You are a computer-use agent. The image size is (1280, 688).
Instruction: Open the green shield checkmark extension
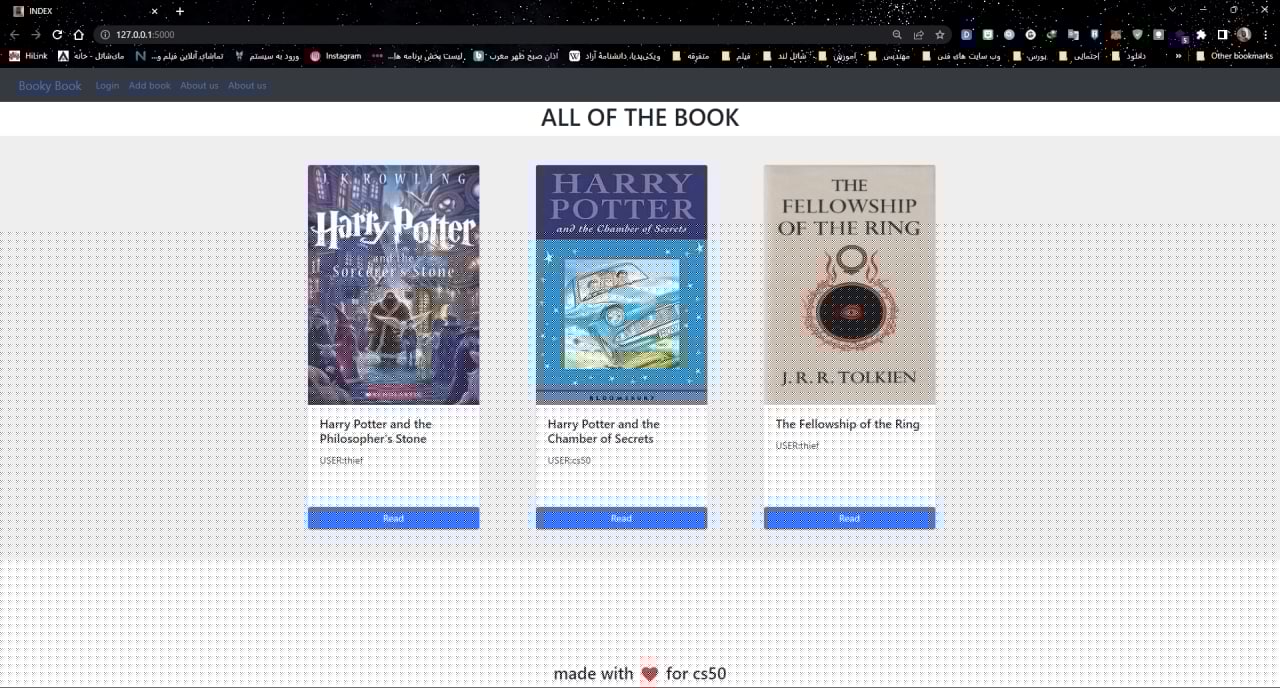pos(1137,34)
